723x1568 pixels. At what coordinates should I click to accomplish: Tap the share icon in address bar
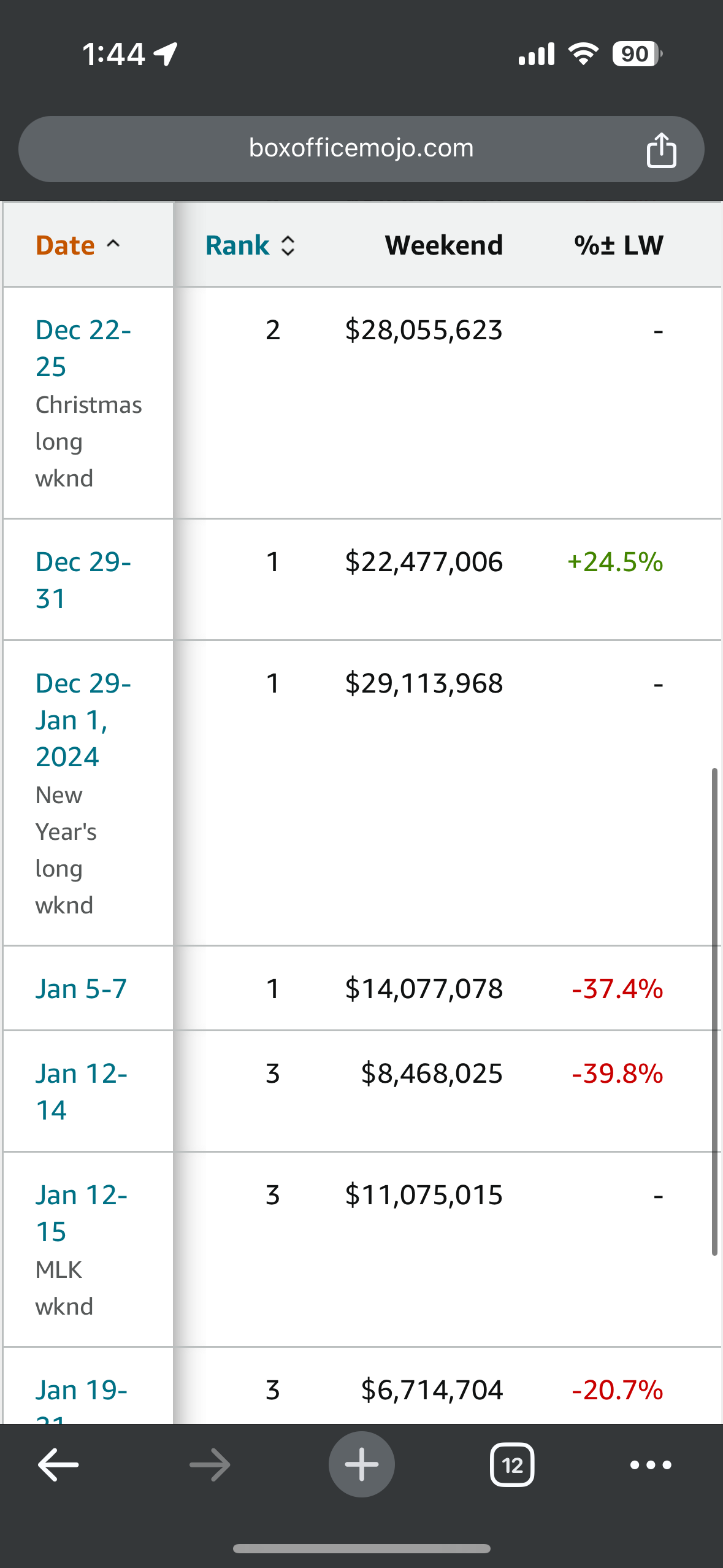[x=661, y=150]
